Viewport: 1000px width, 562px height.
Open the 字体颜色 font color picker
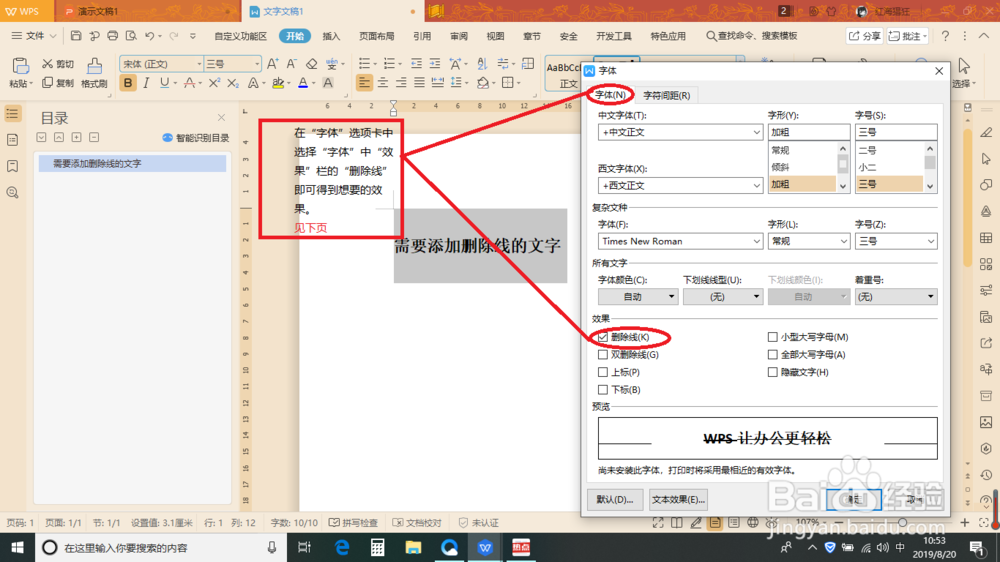[x=637, y=297]
